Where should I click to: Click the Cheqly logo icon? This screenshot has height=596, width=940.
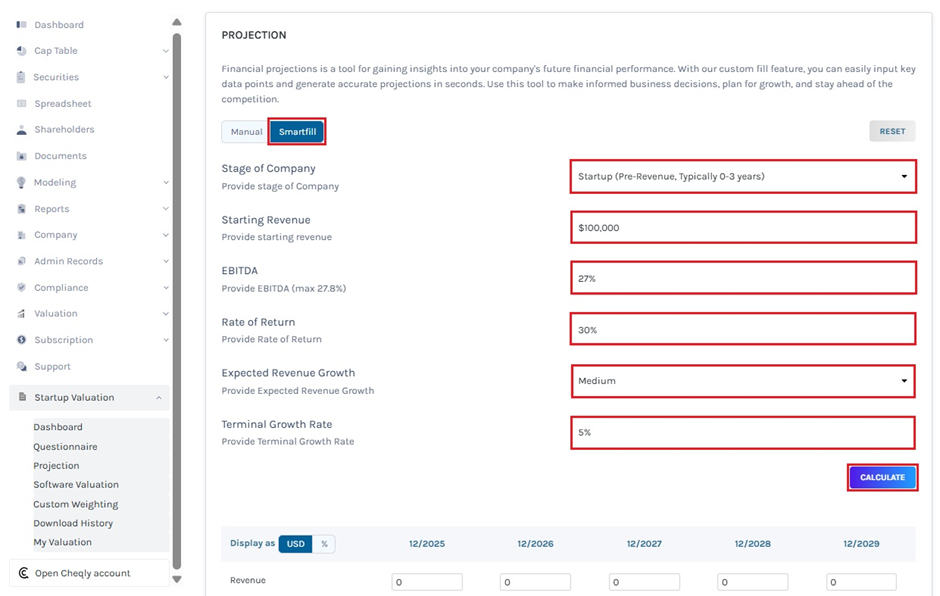click(23, 573)
